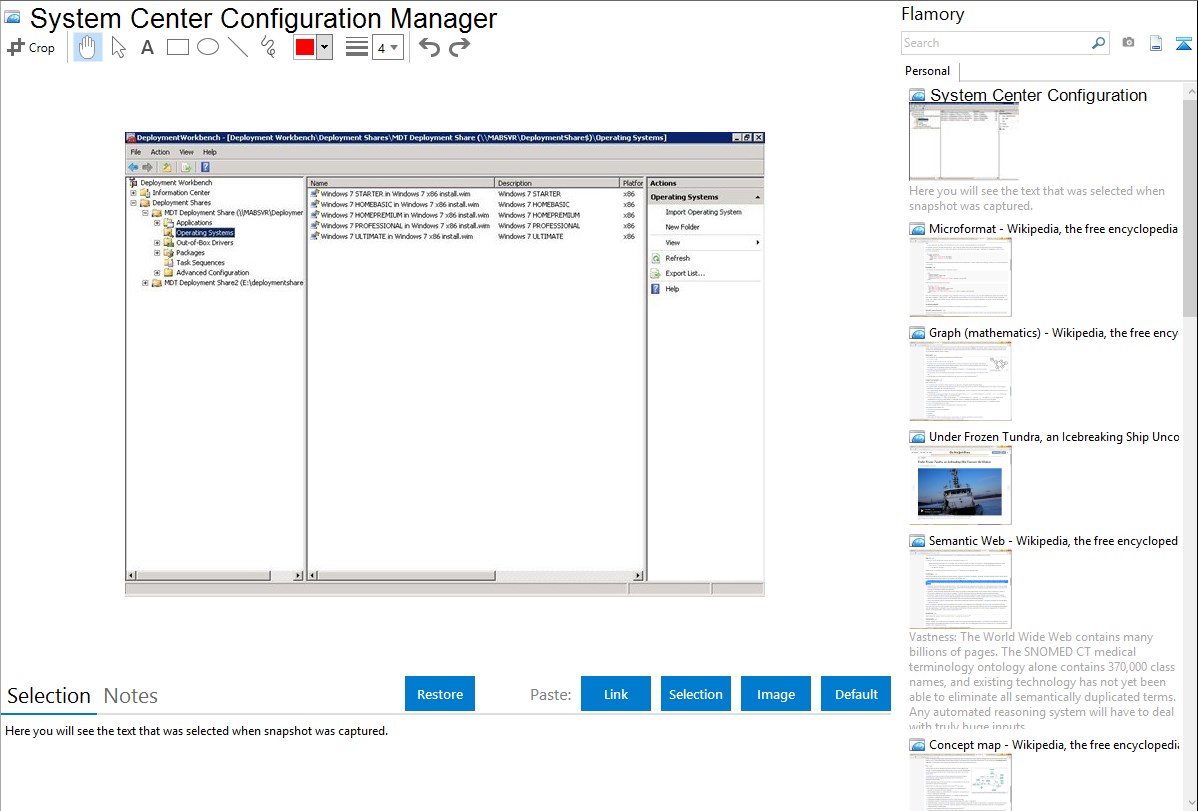Choose the text annotation tool
The image size is (1198, 811).
click(x=147, y=47)
